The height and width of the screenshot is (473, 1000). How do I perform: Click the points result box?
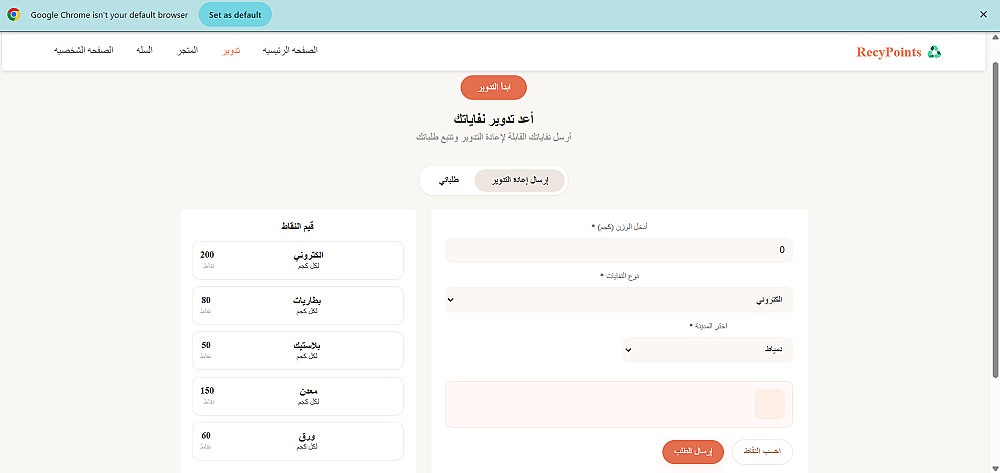[x=619, y=404]
